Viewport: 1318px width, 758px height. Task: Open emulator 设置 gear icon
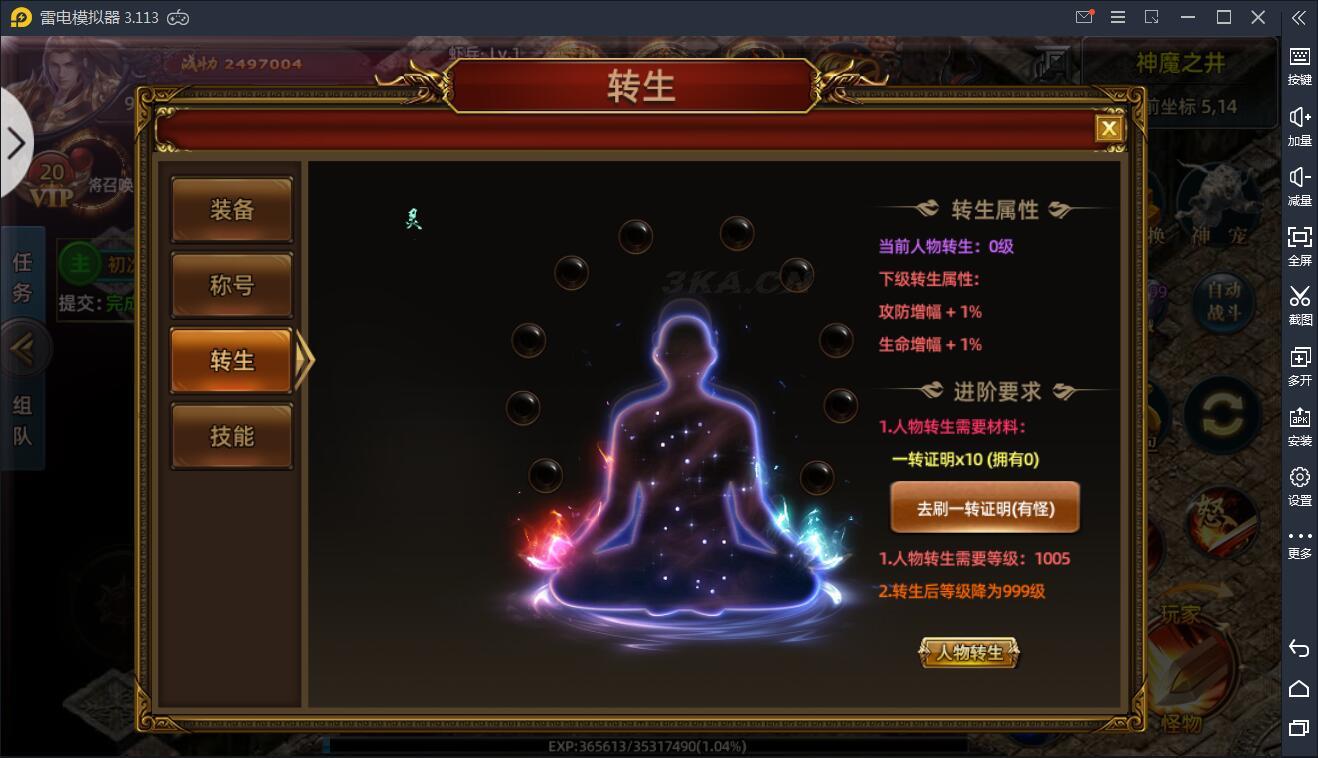1299,486
